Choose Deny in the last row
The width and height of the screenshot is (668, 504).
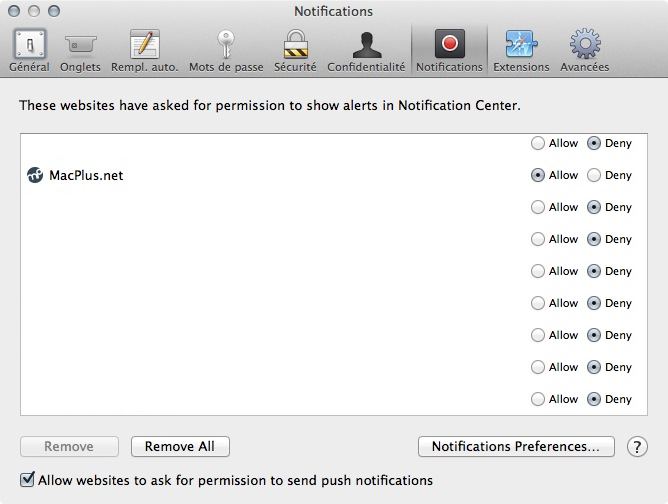click(594, 399)
